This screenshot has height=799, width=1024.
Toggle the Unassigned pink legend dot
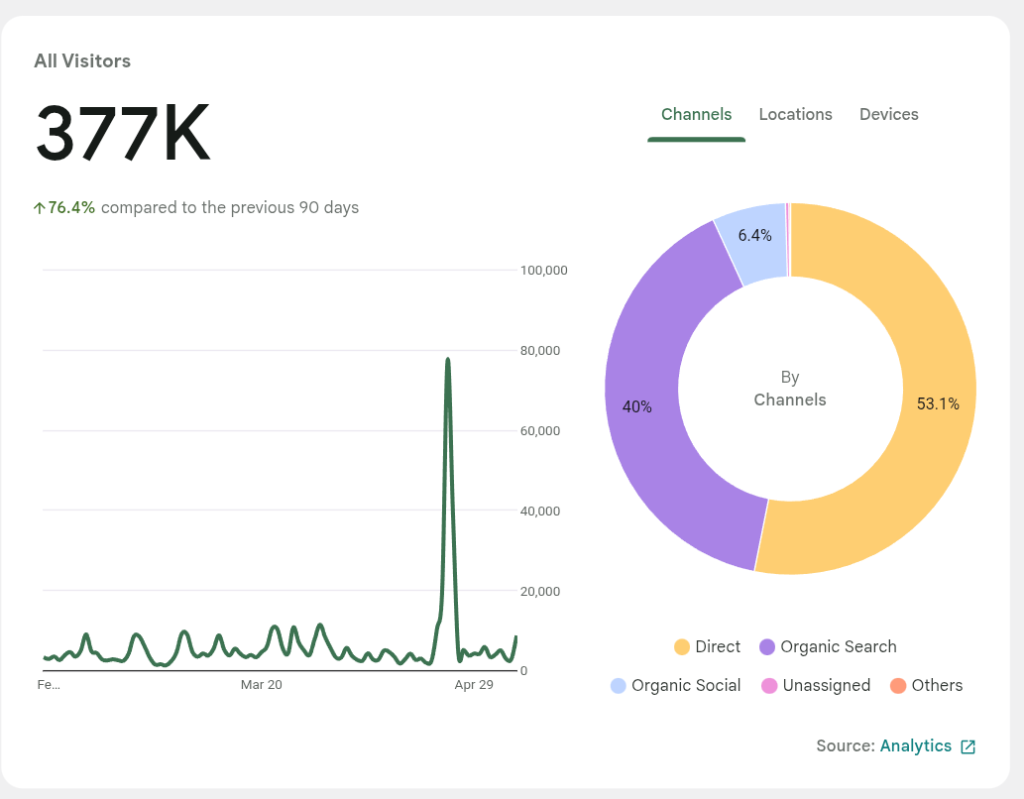[769, 685]
